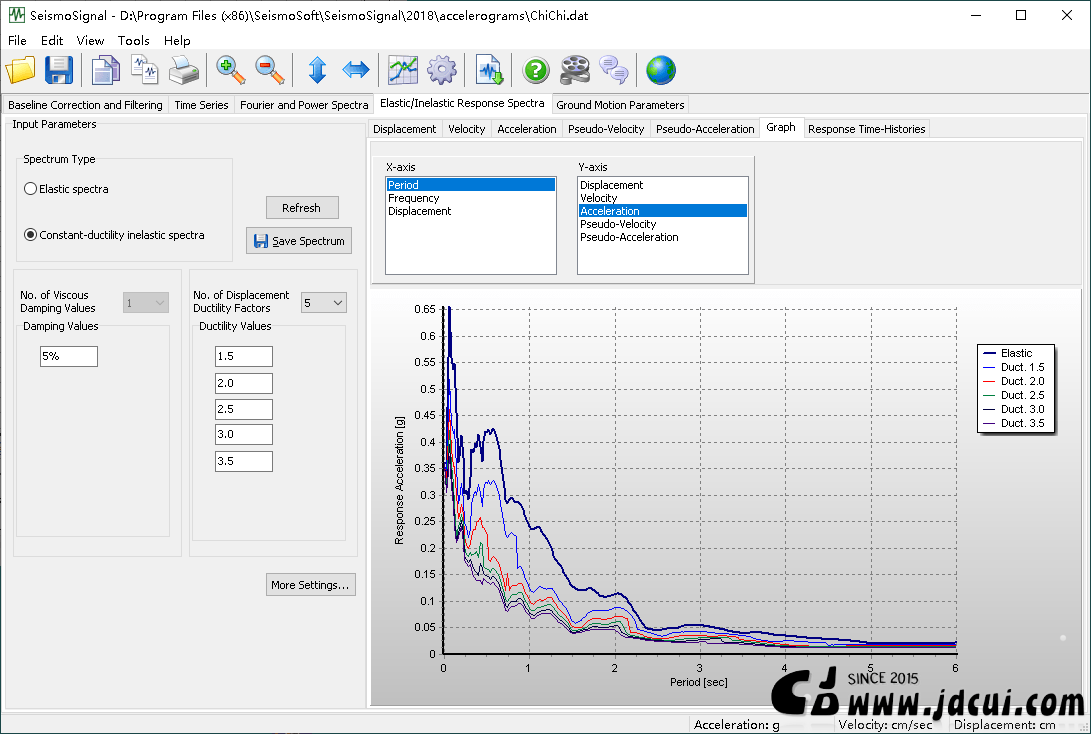Click the 2.5 ductility value field

click(244, 409)
